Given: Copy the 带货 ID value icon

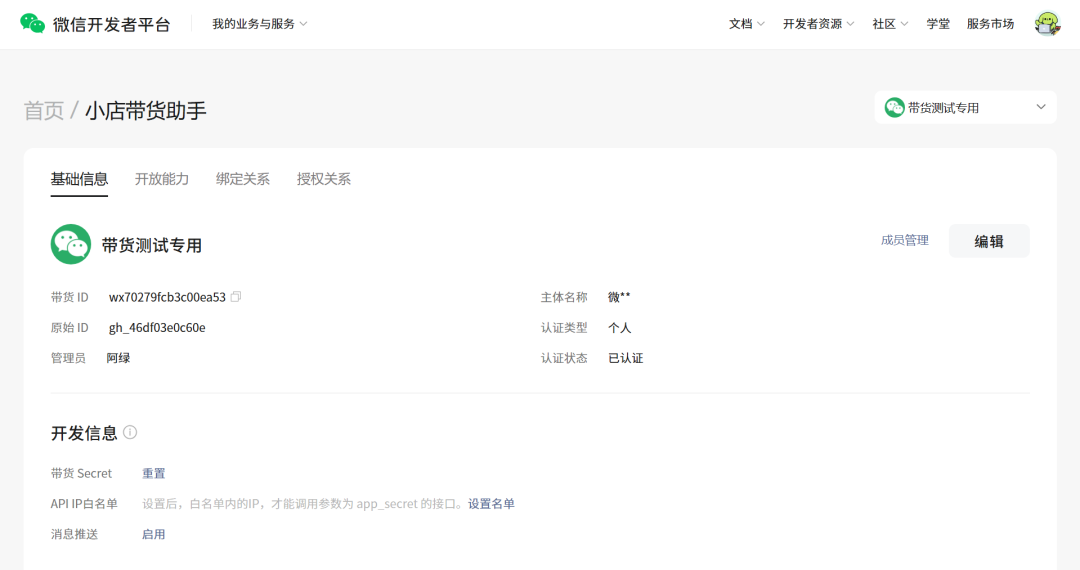Looking at the screenshot, I should [x=236, y=297].
